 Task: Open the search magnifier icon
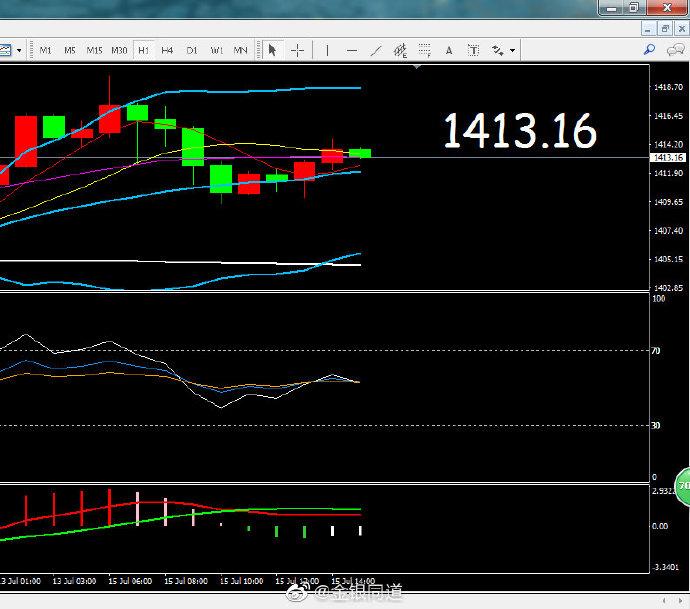[649, 50]
